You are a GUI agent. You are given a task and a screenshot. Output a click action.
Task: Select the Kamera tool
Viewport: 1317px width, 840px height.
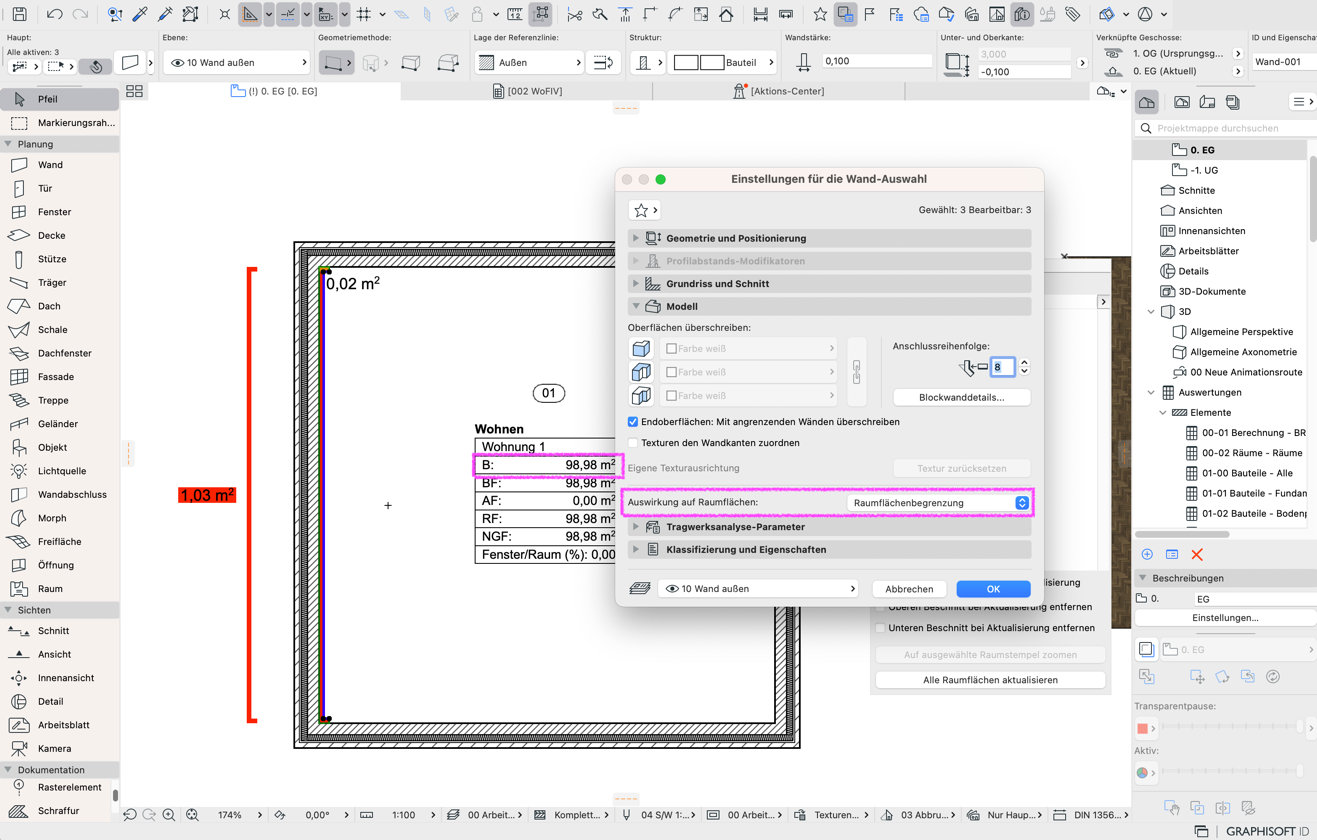[59, 748]
